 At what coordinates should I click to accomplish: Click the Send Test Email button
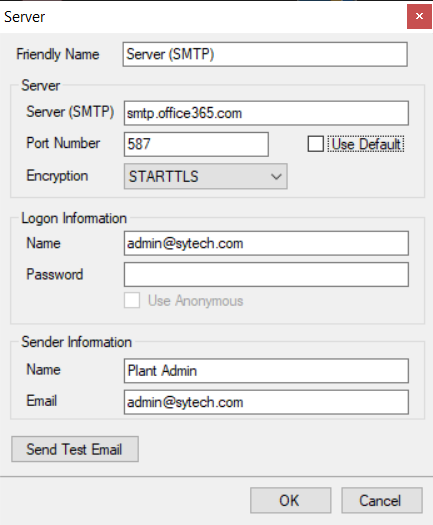[75, 449]
